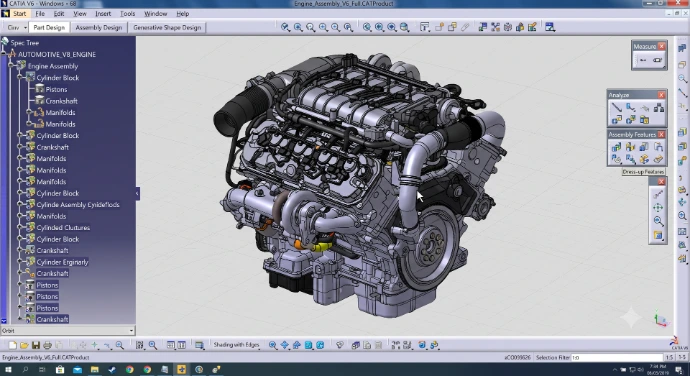Expand the Cylinde Asembly Eyideflocls node
The height and width of the screenshot is (376, 690).
tap(20, 204)
